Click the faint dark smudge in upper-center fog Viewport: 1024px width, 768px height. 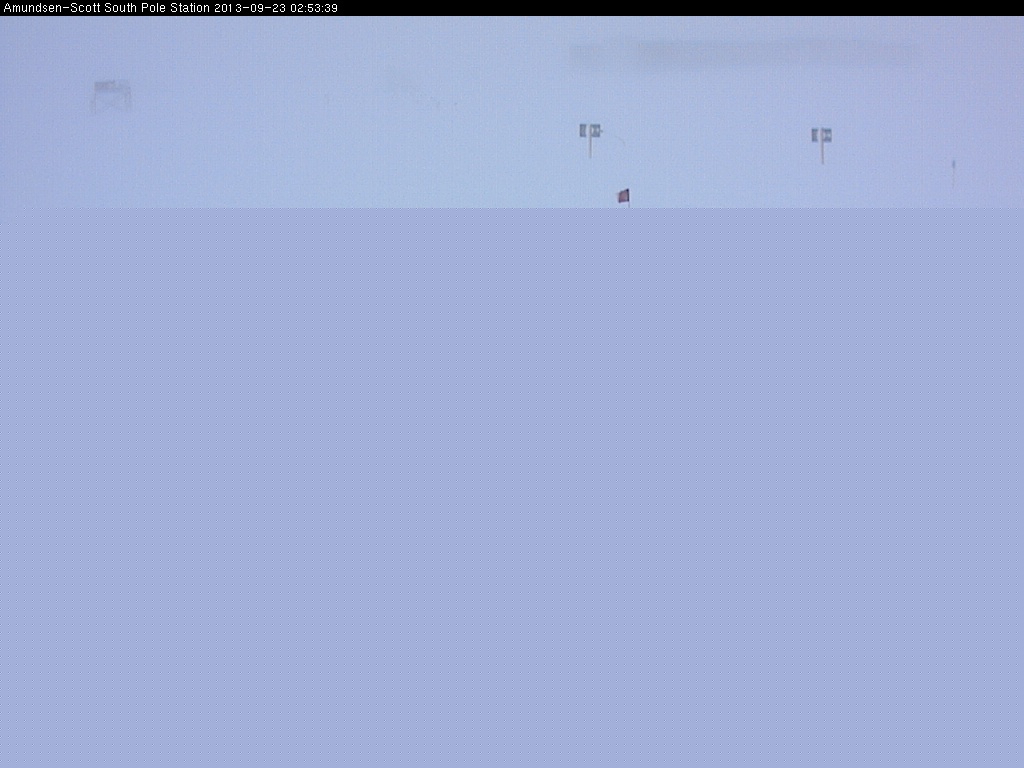tap(402, 85)
